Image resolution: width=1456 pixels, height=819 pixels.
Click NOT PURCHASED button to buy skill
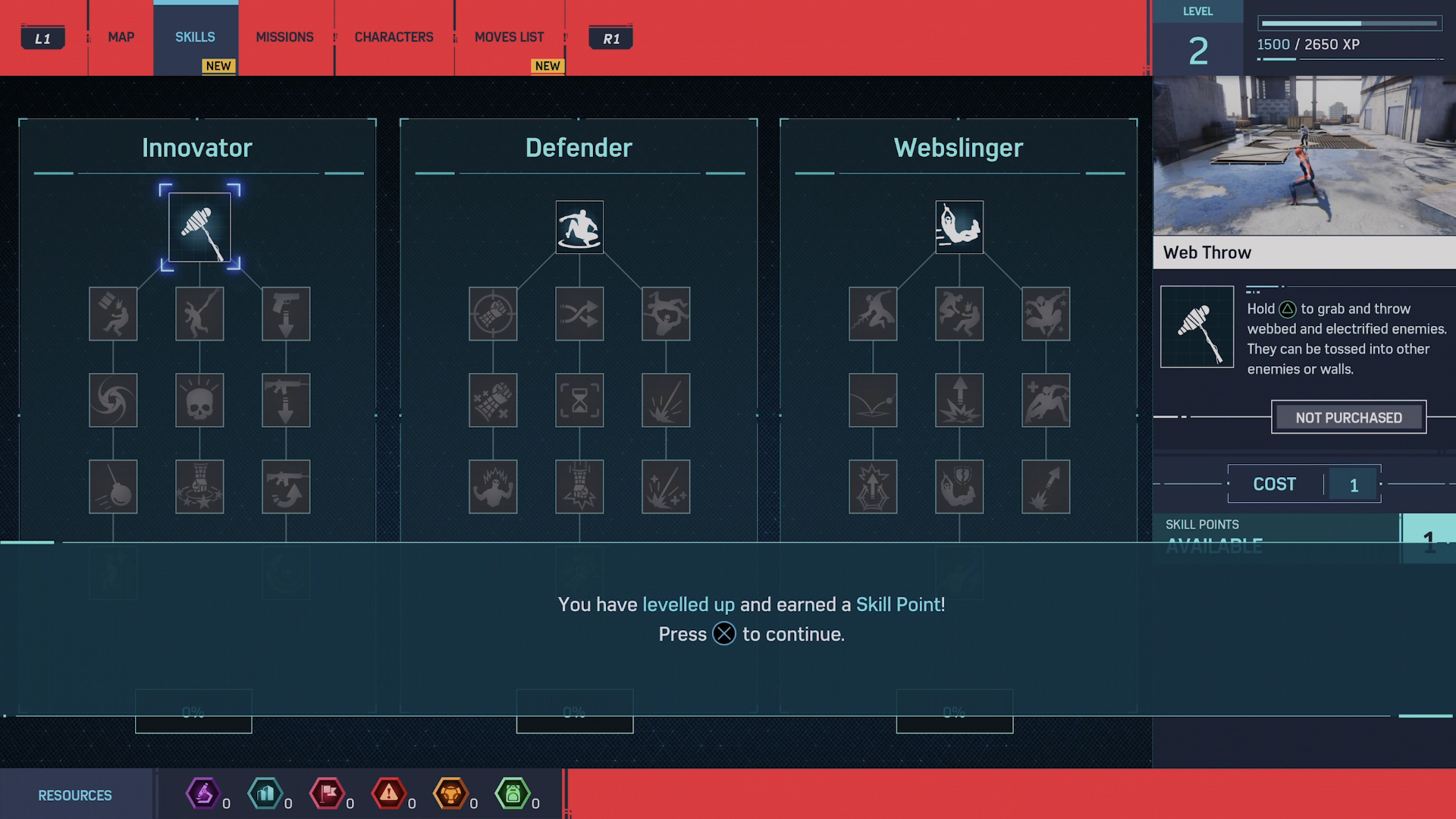[1348, 416]
